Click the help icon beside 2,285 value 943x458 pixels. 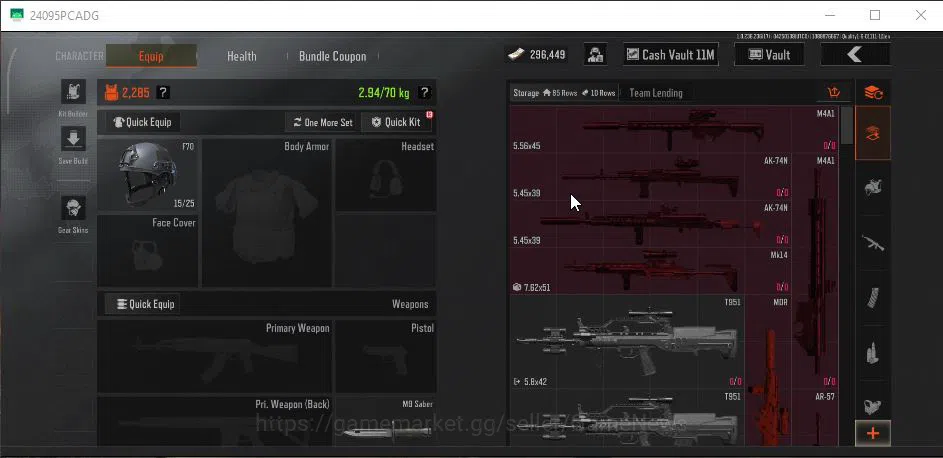click(x=163, y=93)
